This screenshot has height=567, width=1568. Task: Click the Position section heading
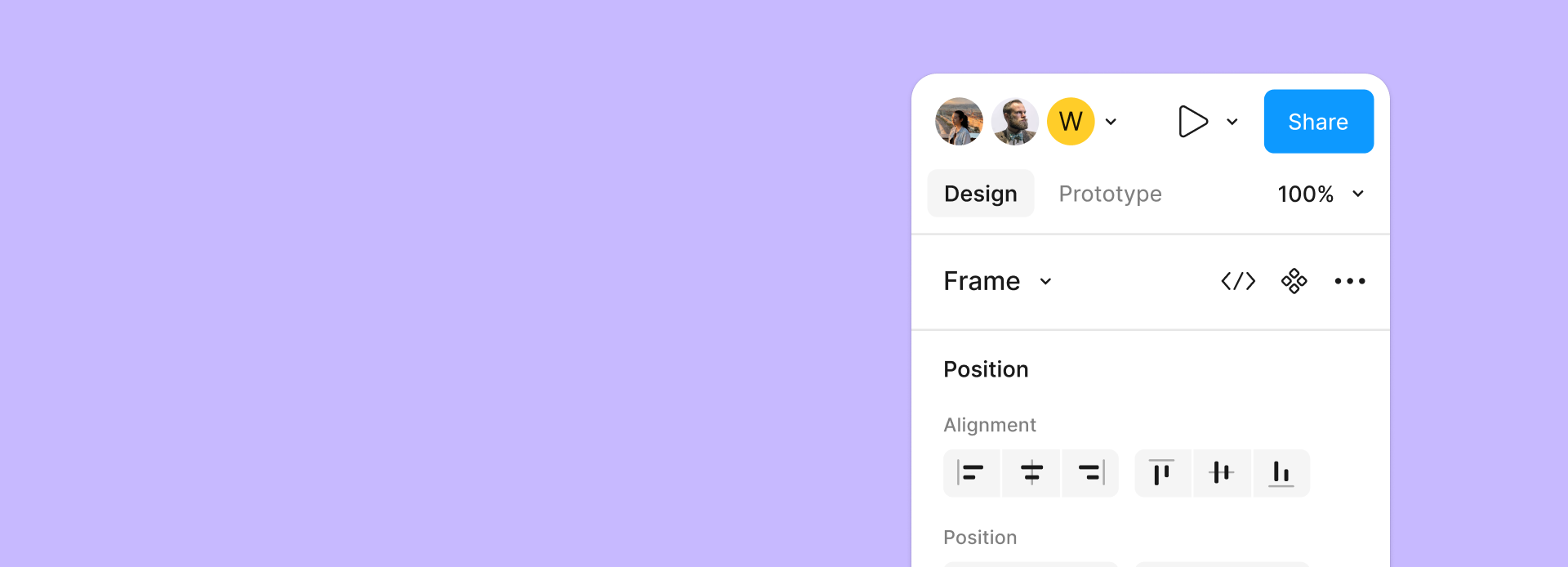(x=986, y=368)
